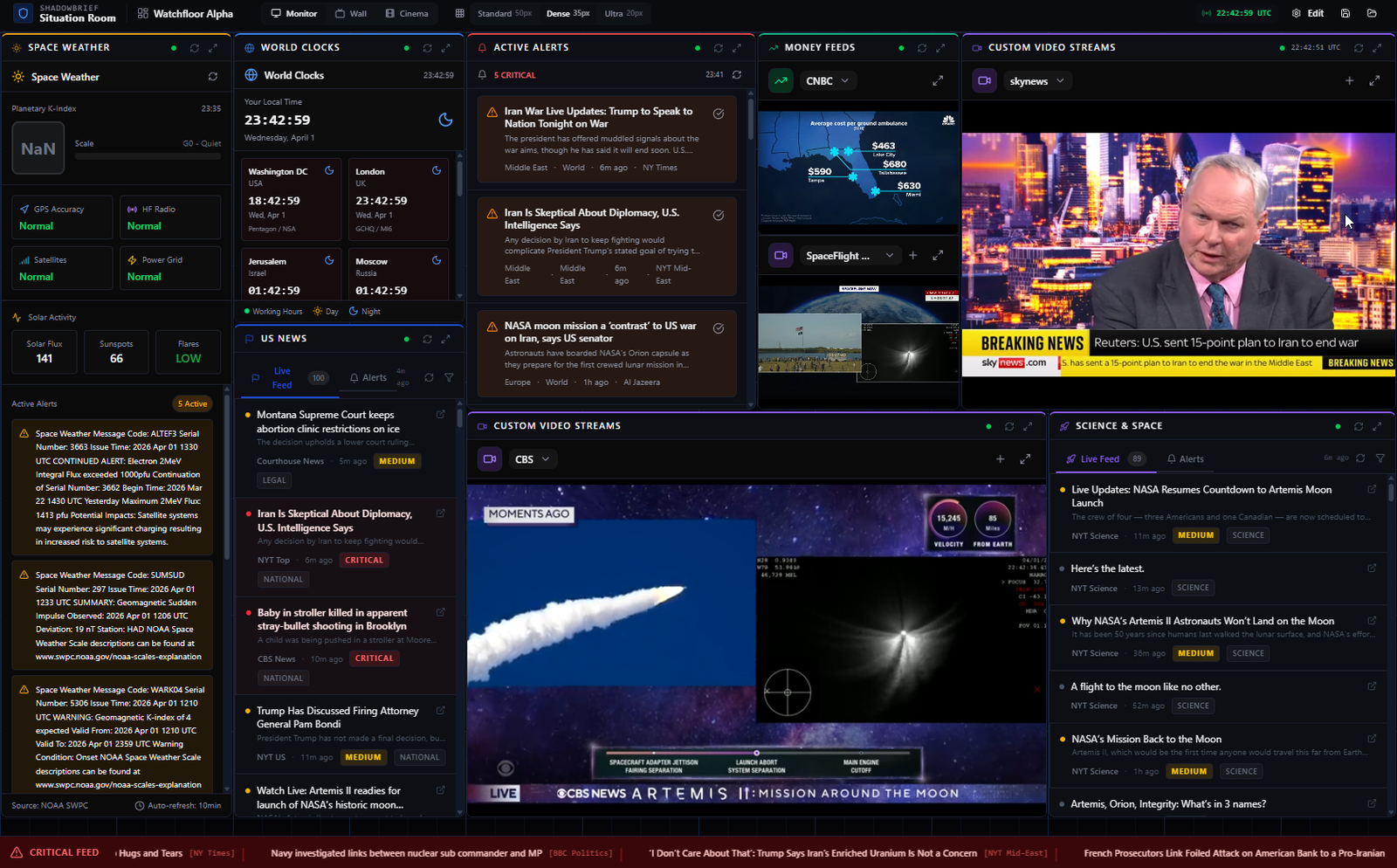The image size is (1397, 868).
Task: Click the Planetary K-Index scale bar
Action: click(148, 156)
